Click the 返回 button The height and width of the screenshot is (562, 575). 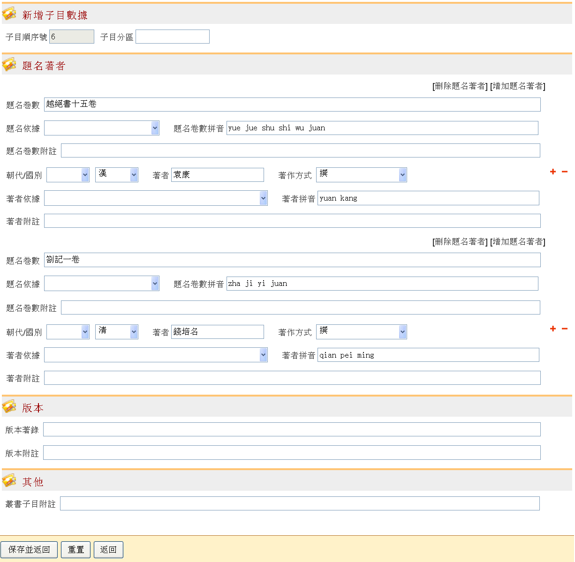[x=108, y=550]
